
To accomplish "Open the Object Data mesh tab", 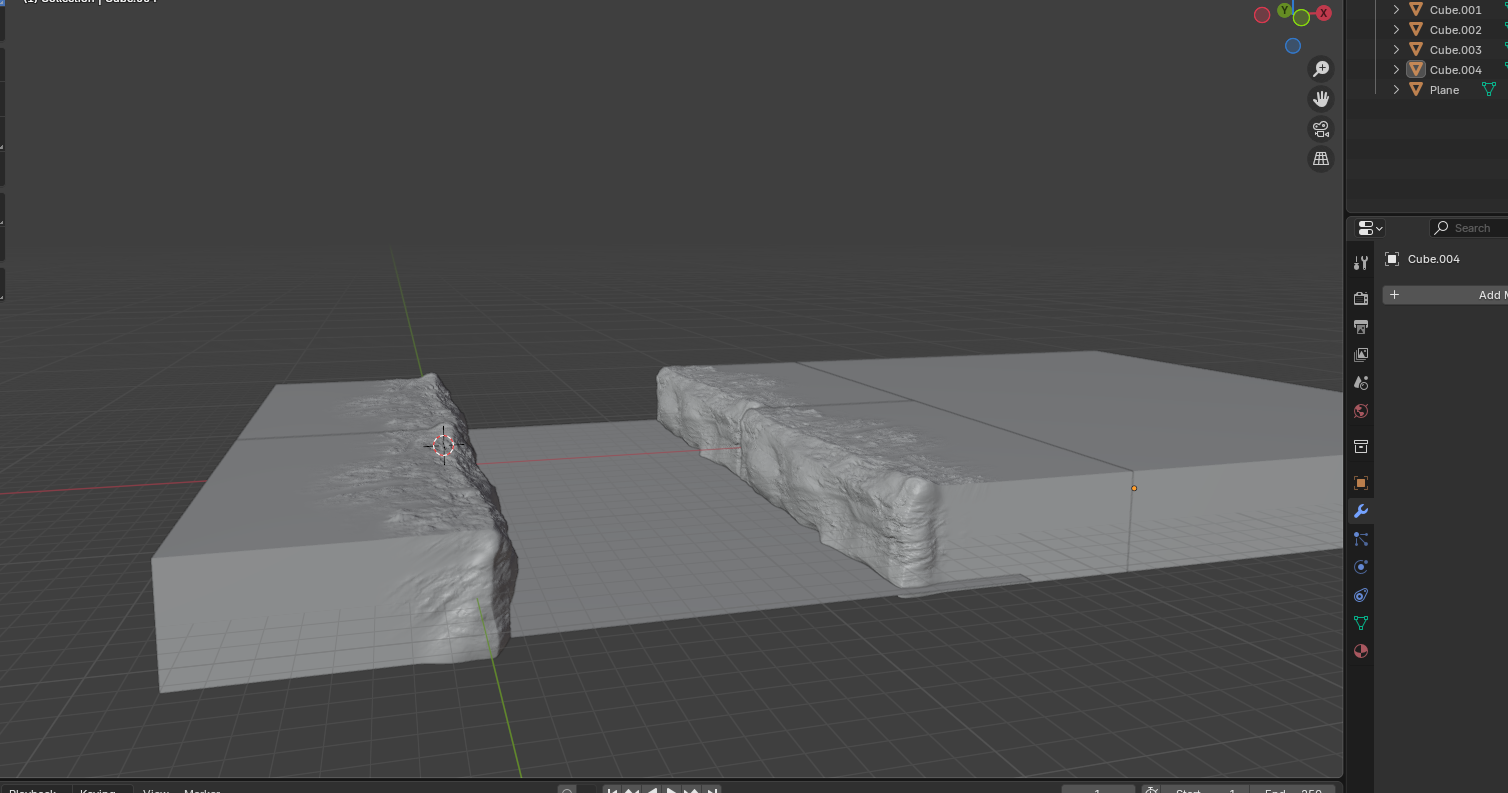I will tap(1360, 623).
